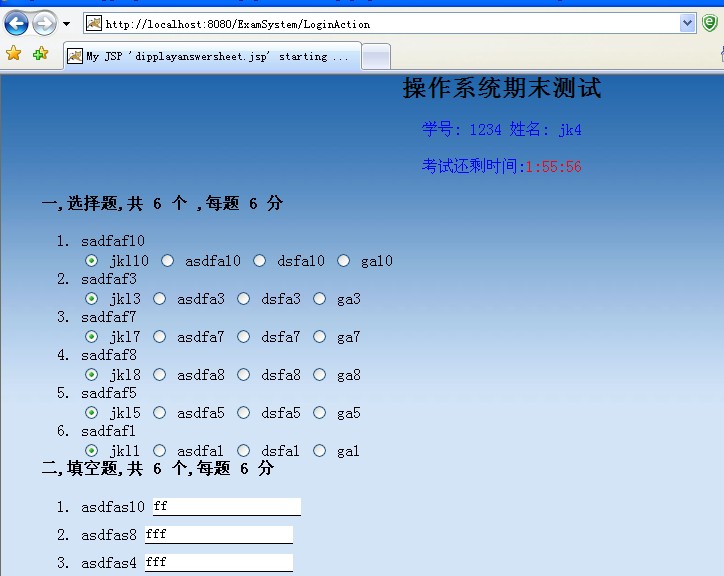The image size is (724, 576).
Task: Click the exam title '操作系统期末测试'
Action: [x=501, y=88]
